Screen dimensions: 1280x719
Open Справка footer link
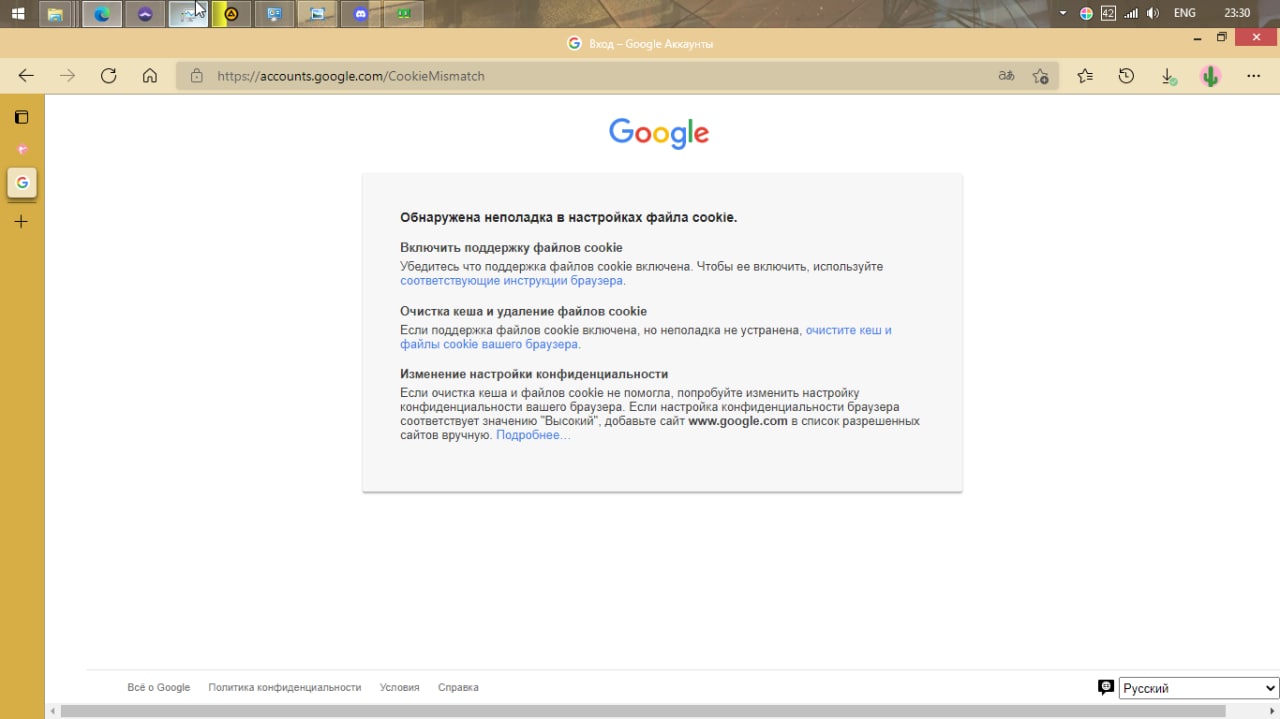[x=458, y=687]
